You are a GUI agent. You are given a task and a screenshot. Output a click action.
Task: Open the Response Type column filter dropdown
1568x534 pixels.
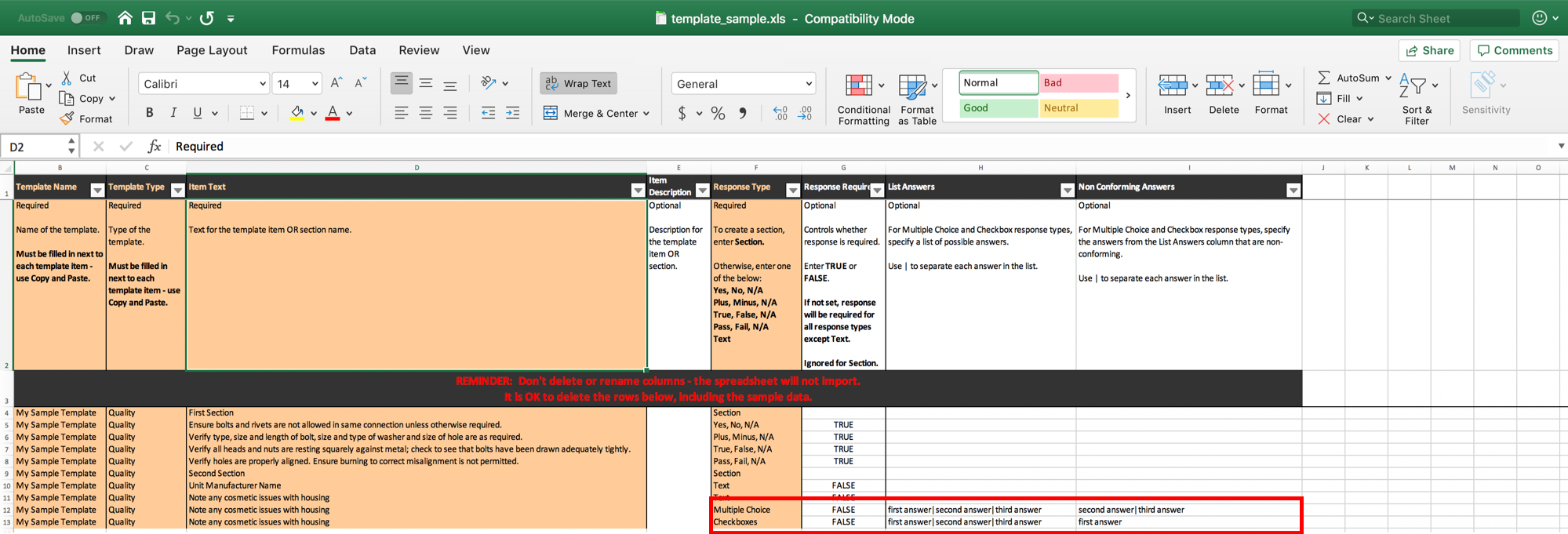[792, 190]
